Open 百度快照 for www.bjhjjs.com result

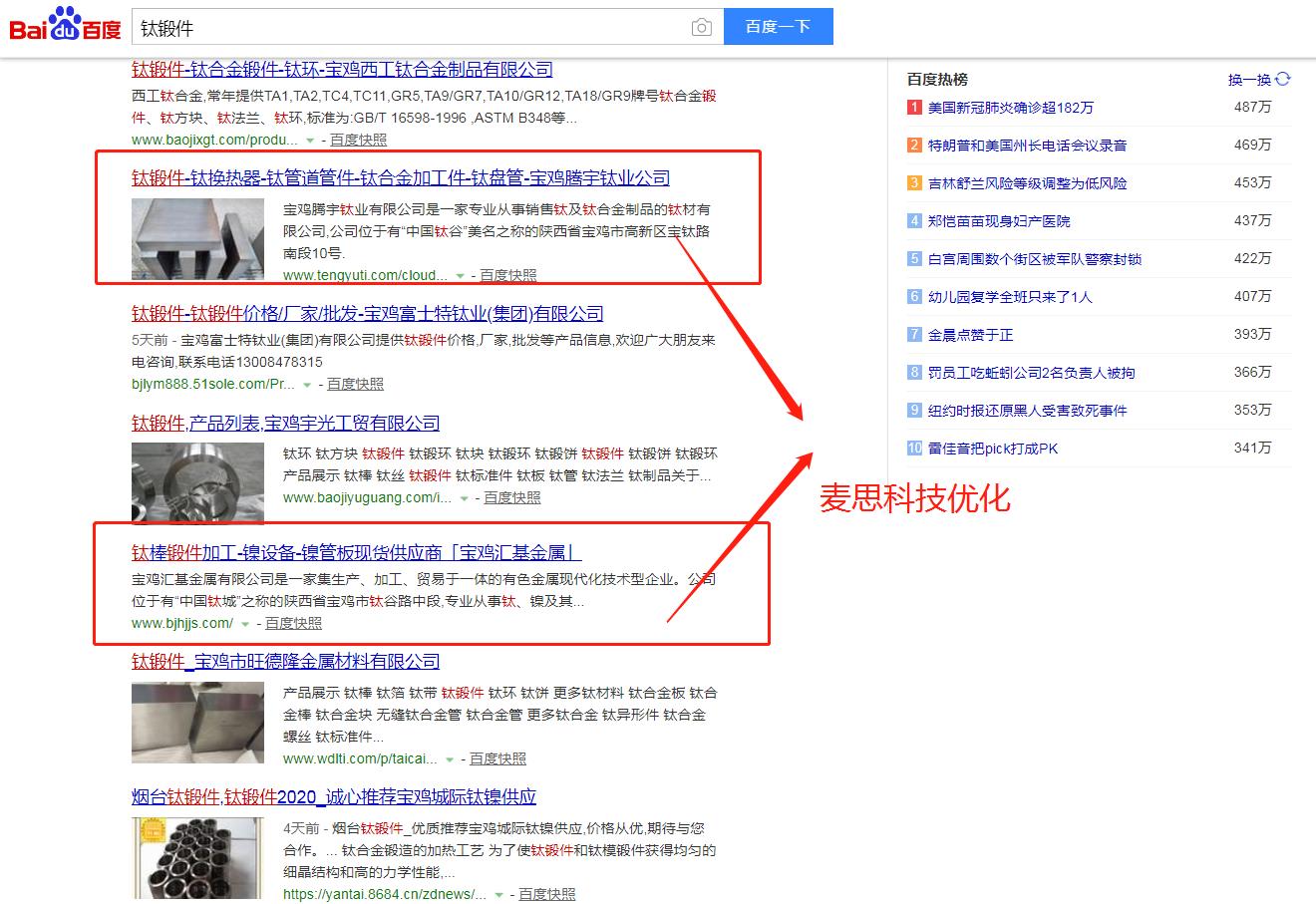[x=294, y=623]
